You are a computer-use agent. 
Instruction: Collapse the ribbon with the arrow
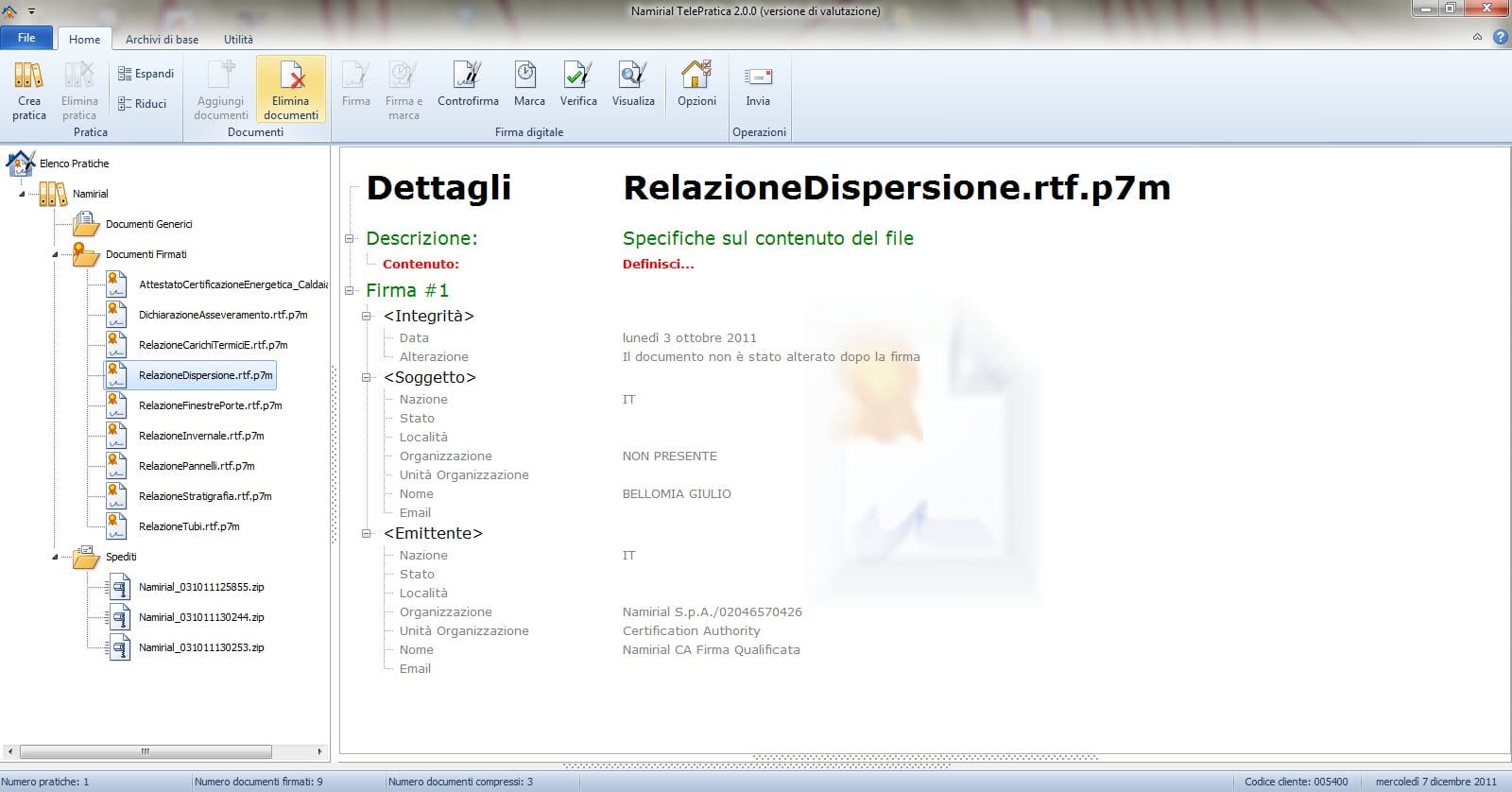[x=1477, y=38]
